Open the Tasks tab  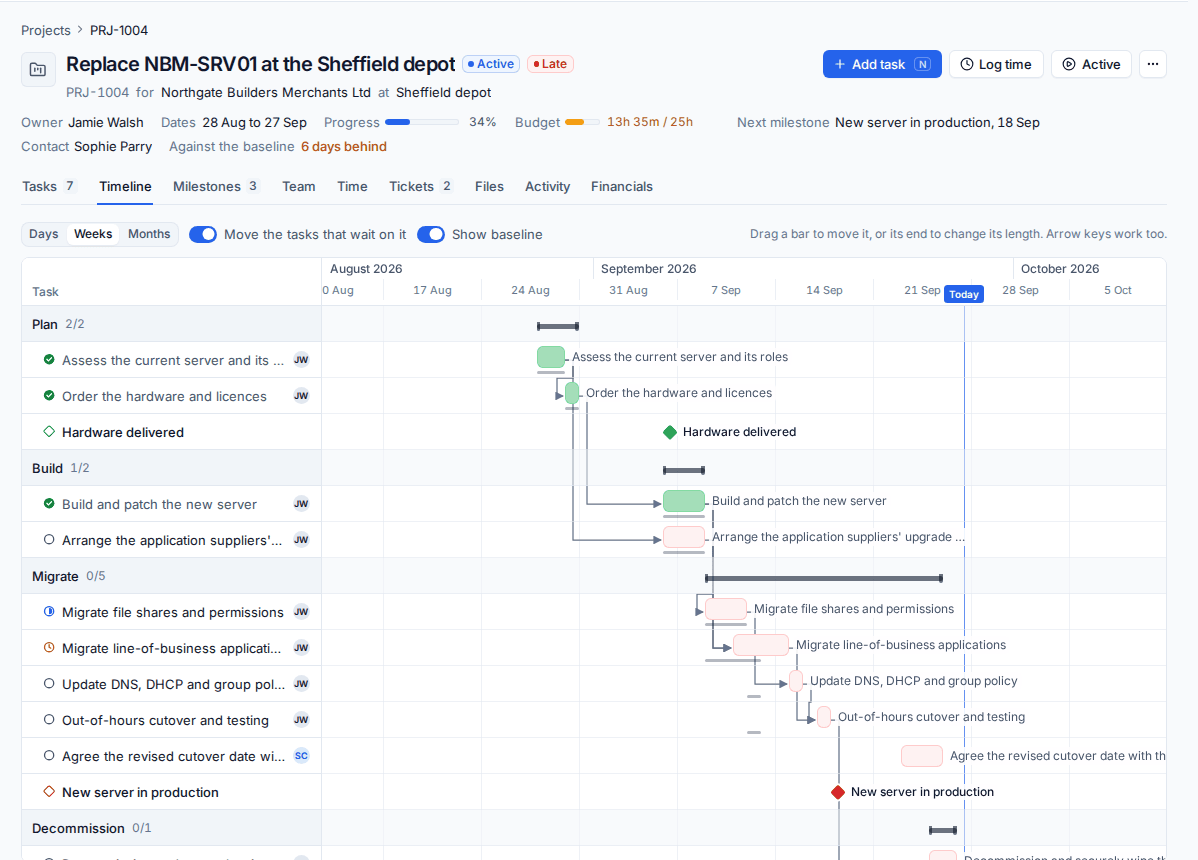[x=48, y=186]
